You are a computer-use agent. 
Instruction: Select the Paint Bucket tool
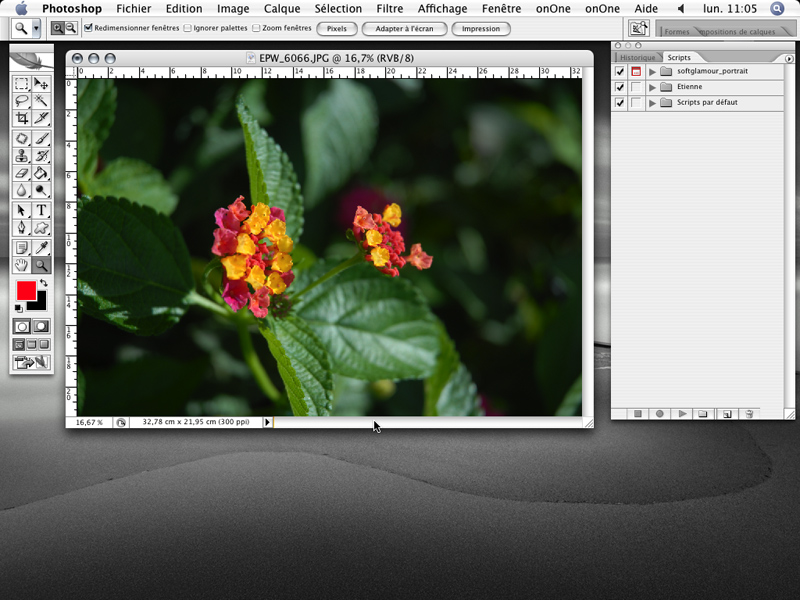41,173
